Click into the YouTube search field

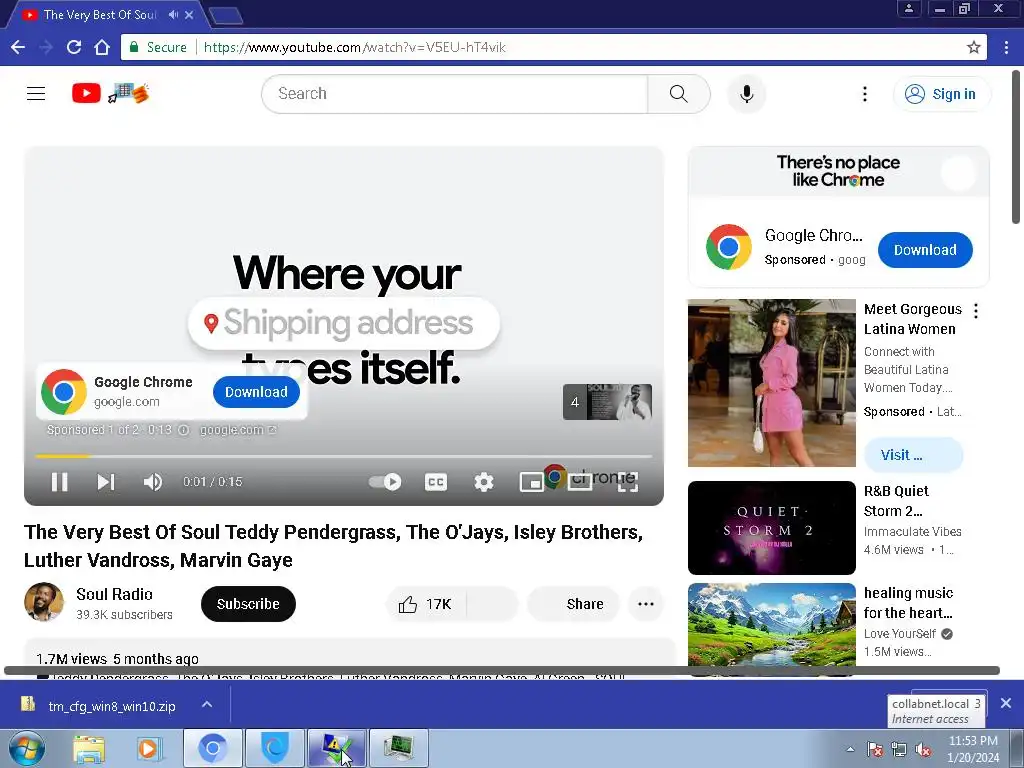pyautogui.click(x=455, y=93)
